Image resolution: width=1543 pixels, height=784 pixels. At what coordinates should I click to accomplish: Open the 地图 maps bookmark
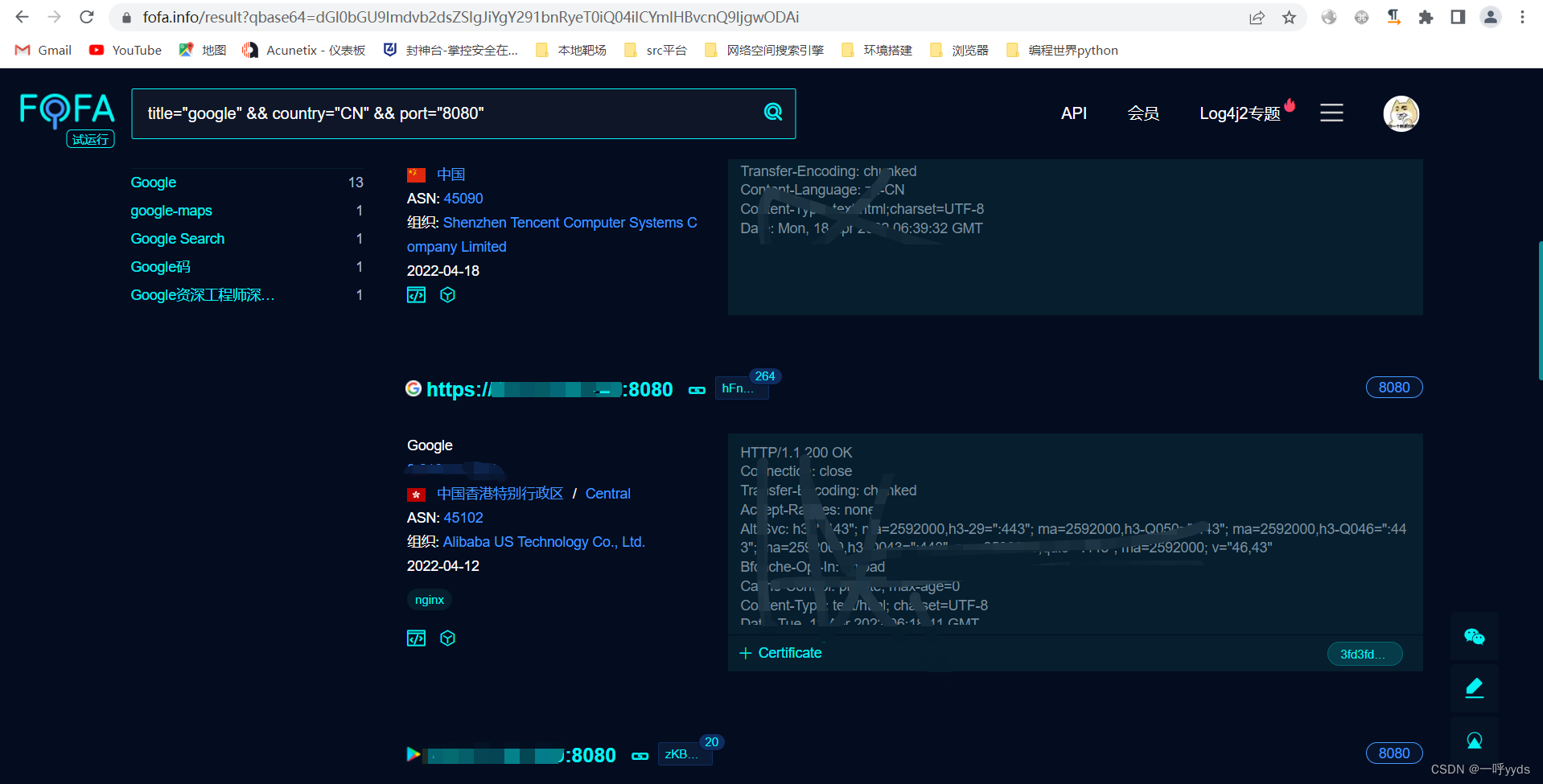pyautogui.click(x=203, y=50)
